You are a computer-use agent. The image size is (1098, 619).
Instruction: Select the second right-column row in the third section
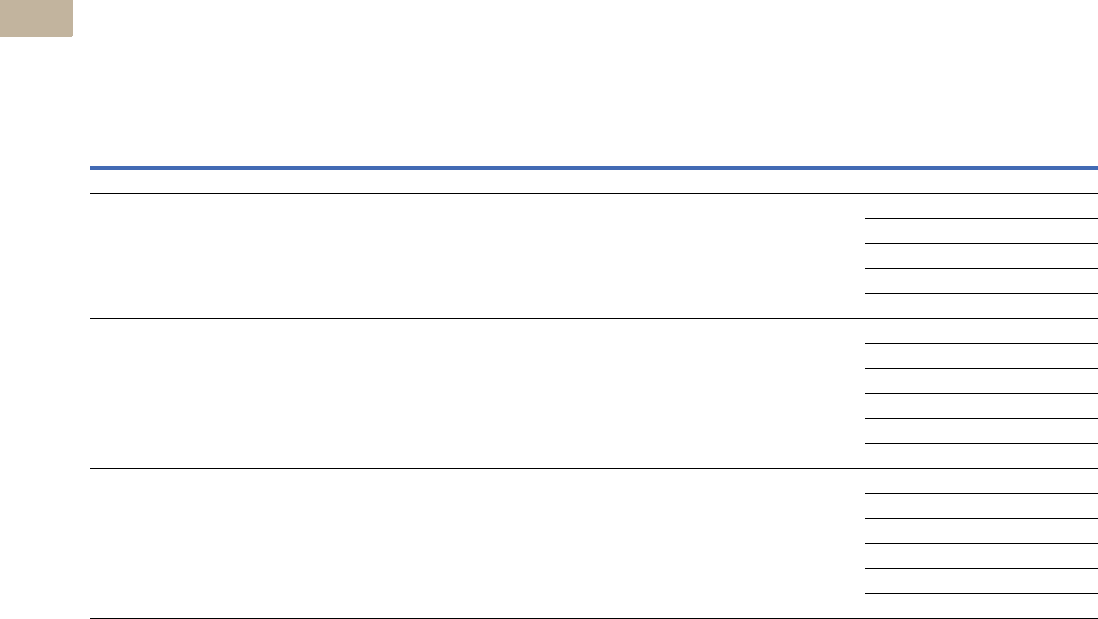980,506
